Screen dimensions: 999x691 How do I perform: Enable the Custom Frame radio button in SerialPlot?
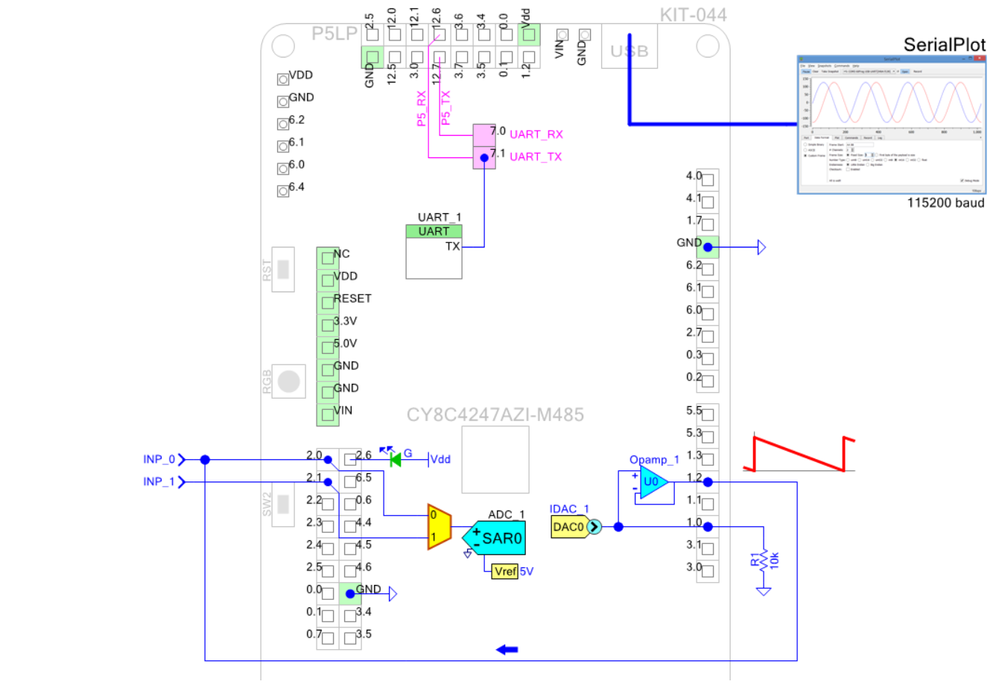point(805,156)
